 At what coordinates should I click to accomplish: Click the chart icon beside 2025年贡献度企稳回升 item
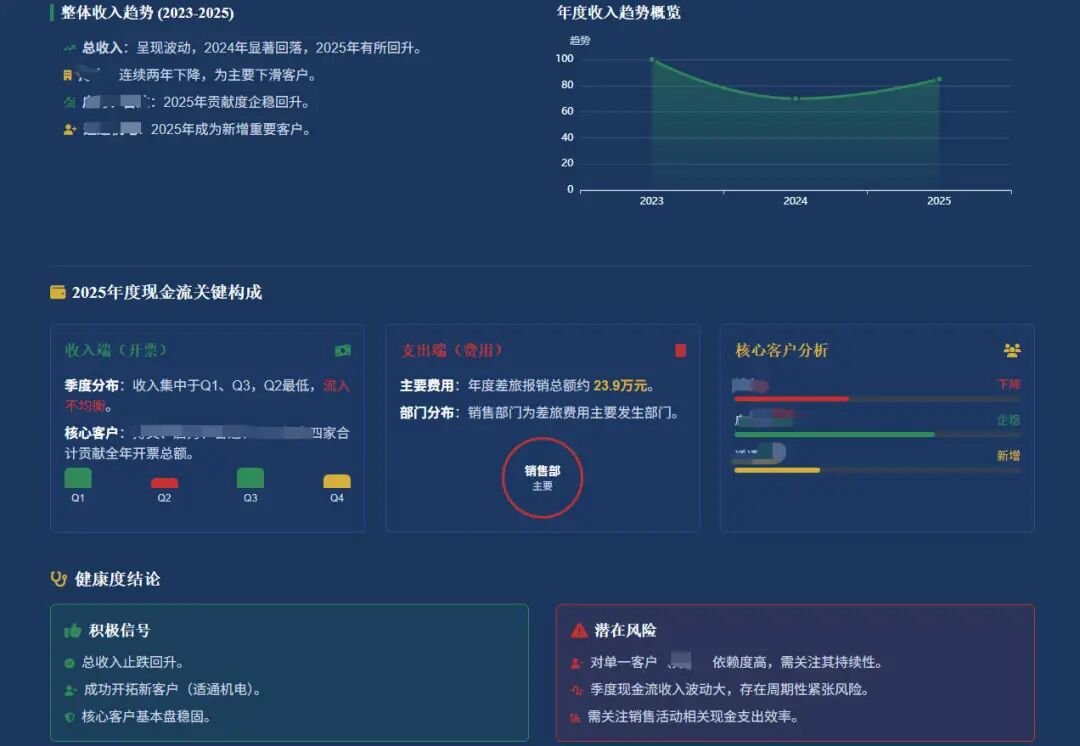click(x=67, y=101)
